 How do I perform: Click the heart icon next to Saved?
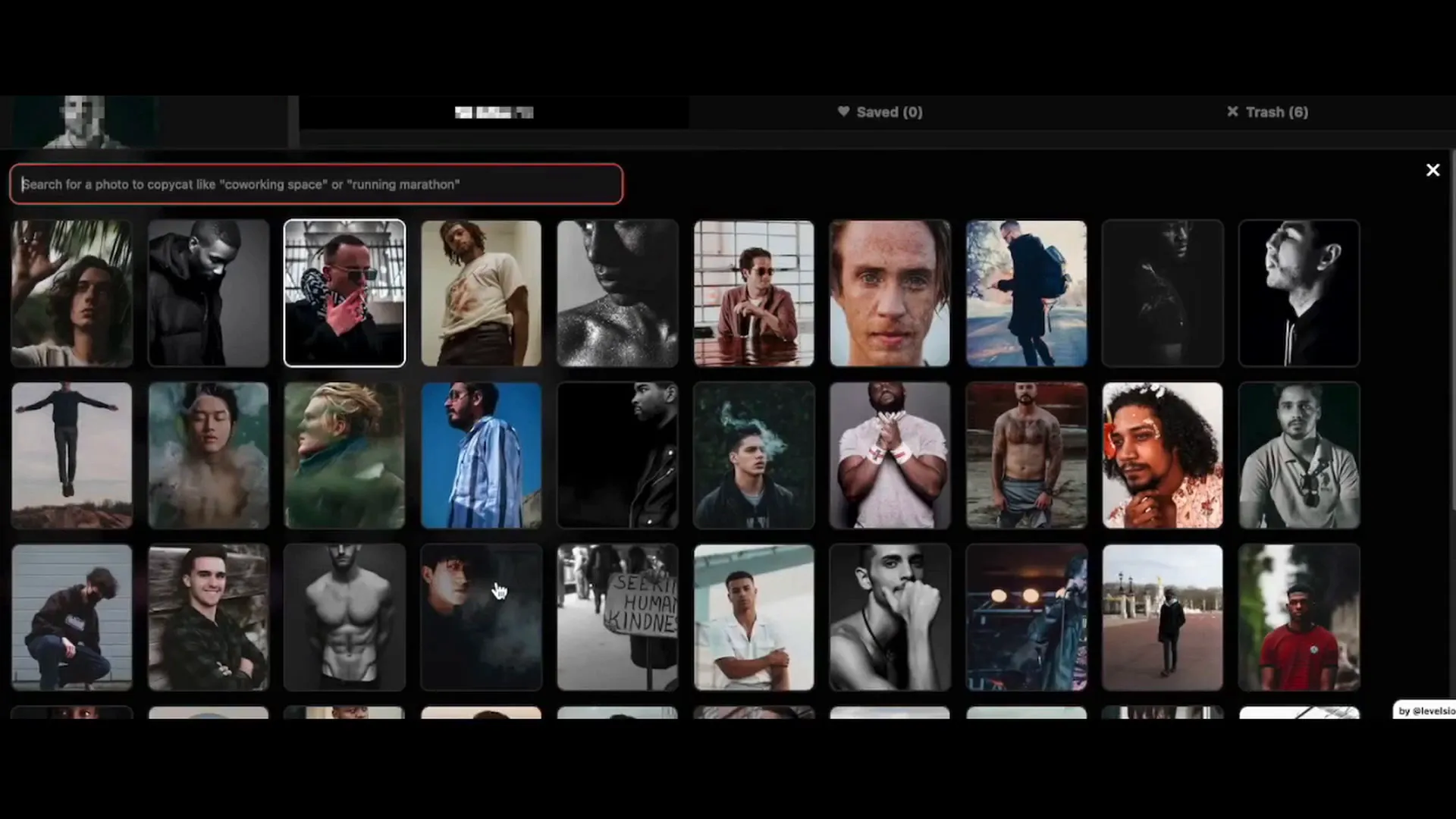tap(844, 111)
